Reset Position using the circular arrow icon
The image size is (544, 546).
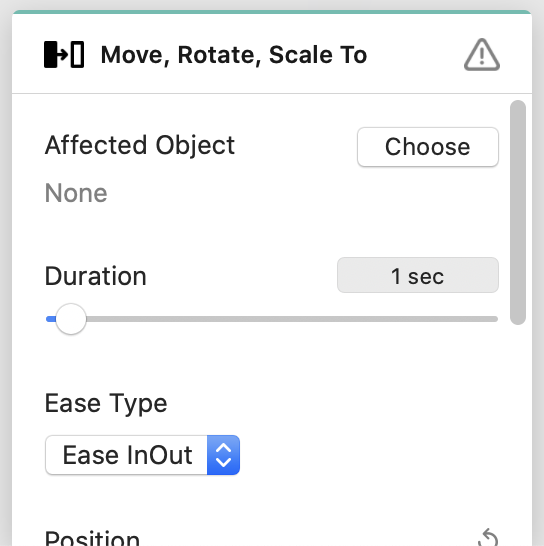pyautogui.click(x=488, y=537)
